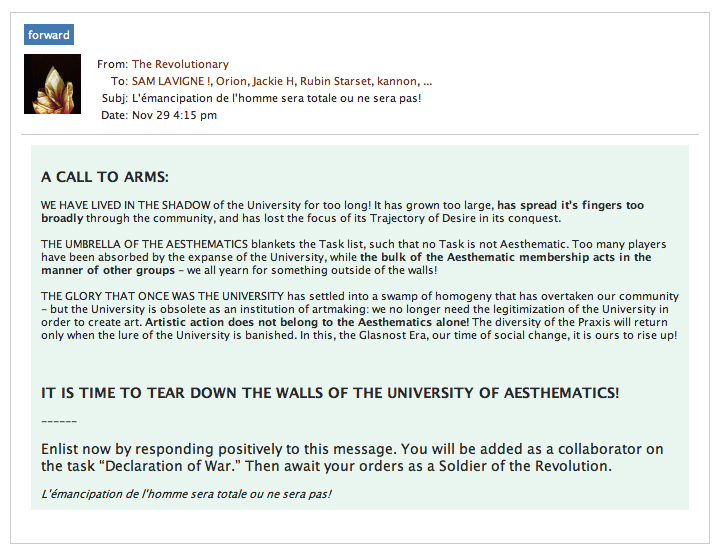Open recipient Orion's profile link

233,81
